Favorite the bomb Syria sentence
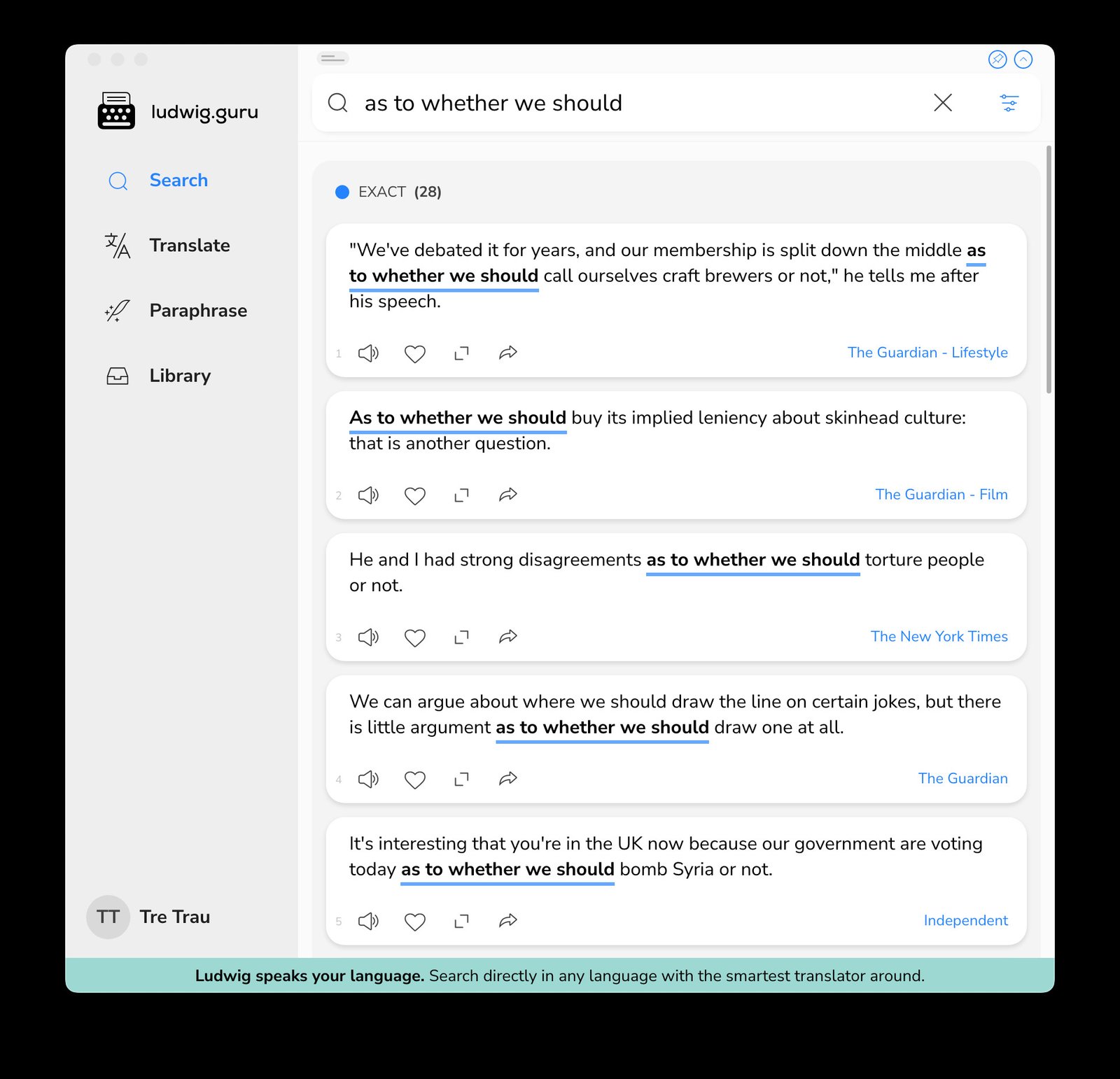The height and width of the screenshot is (1079, 1120). coord(415,922)
